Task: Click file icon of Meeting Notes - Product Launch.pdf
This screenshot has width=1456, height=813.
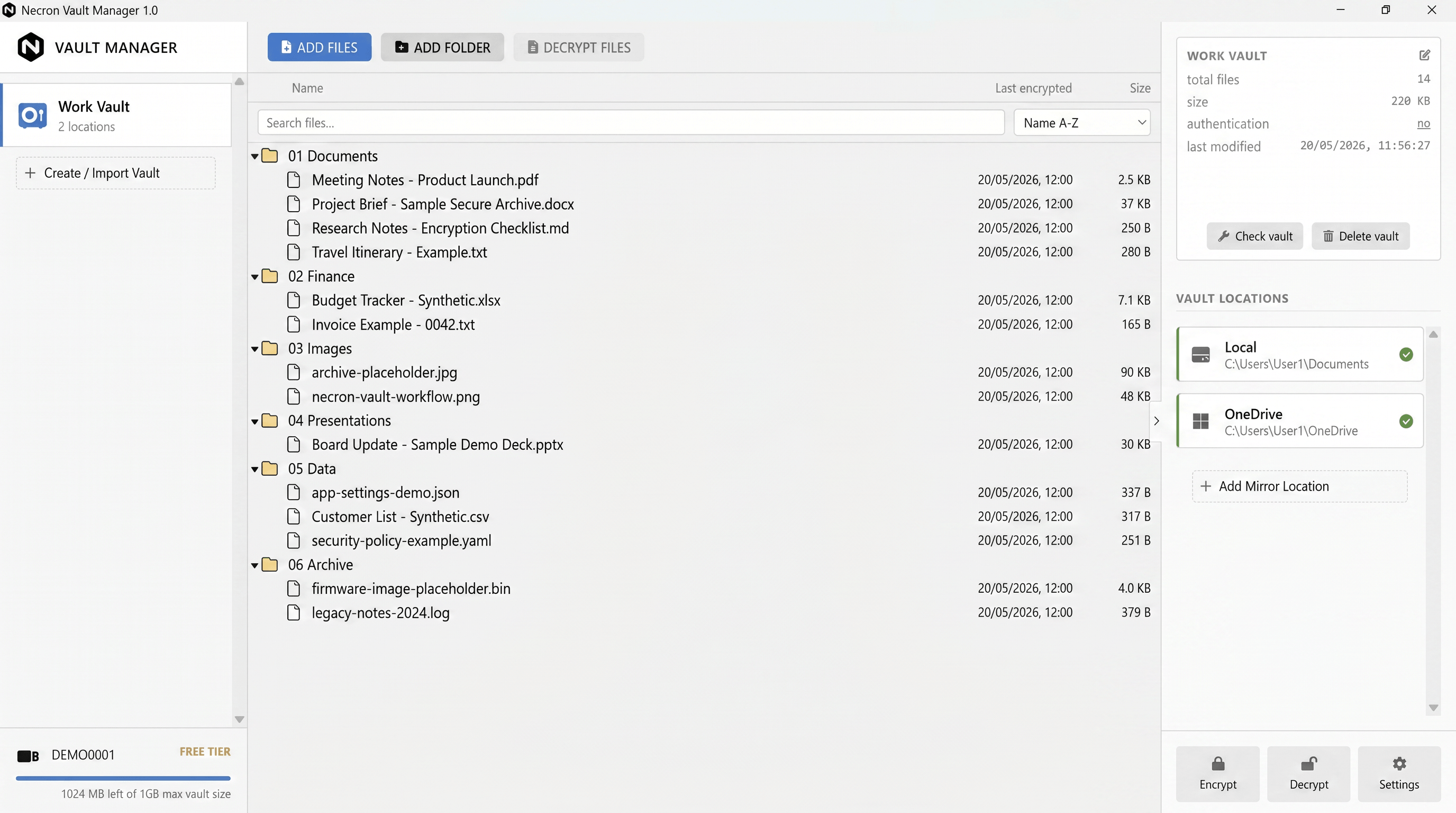Action: 294,180
